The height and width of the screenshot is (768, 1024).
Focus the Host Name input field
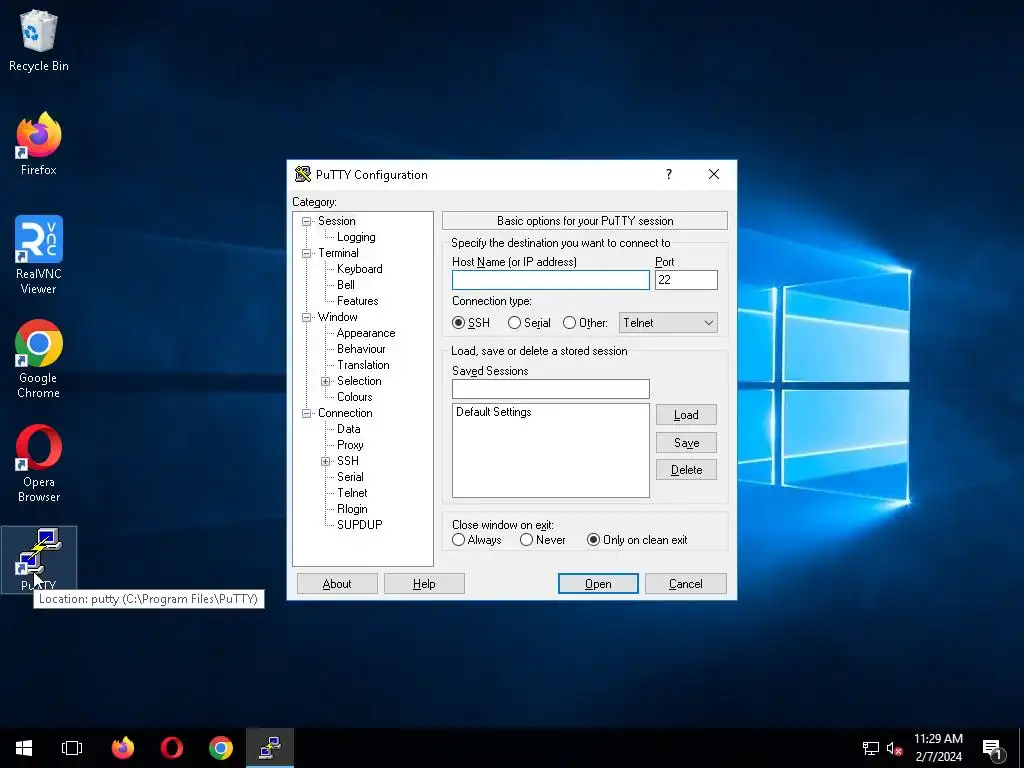(x=551, y=280)
